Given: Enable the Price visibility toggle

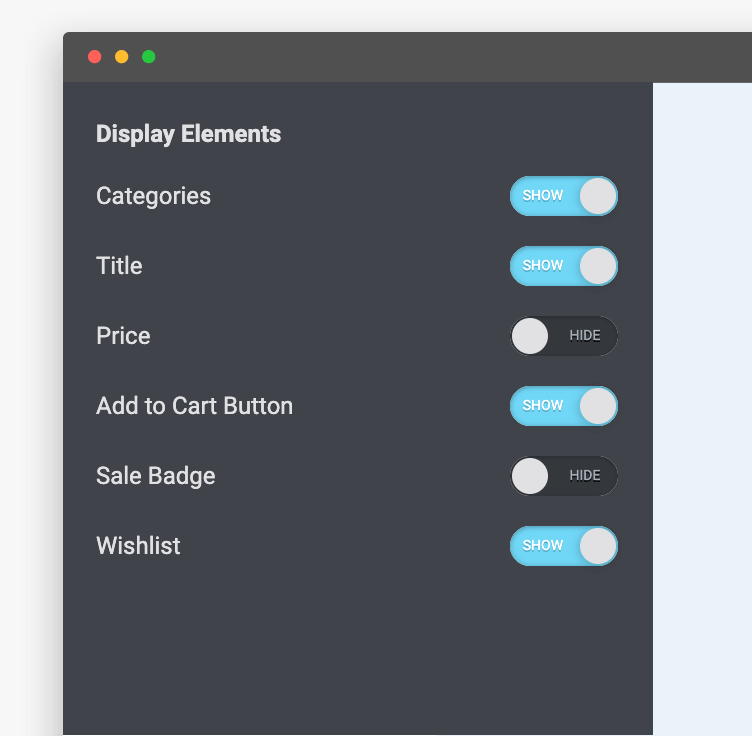Looking at the screenshot, I should point(563,336).
